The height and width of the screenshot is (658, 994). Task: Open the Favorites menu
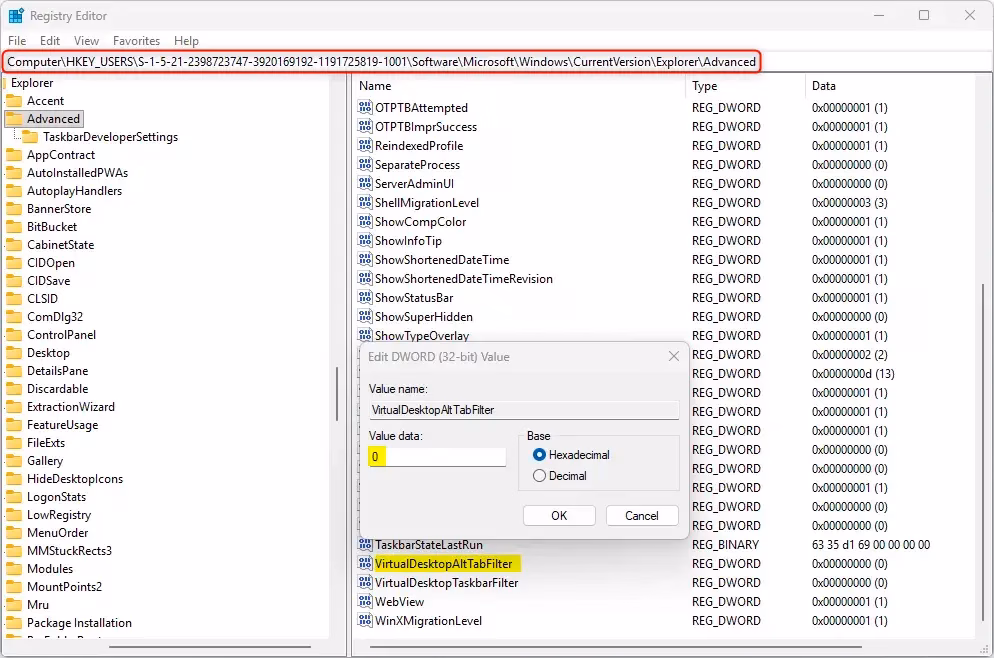(x=136, y=41)
